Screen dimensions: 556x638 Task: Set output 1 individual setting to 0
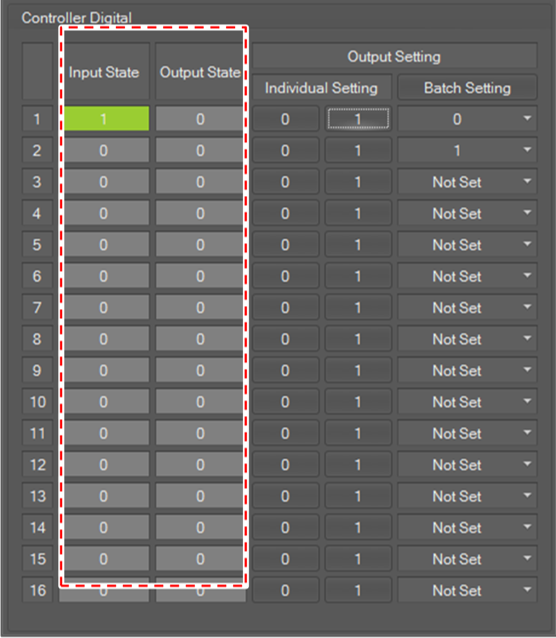click(285, 119)
